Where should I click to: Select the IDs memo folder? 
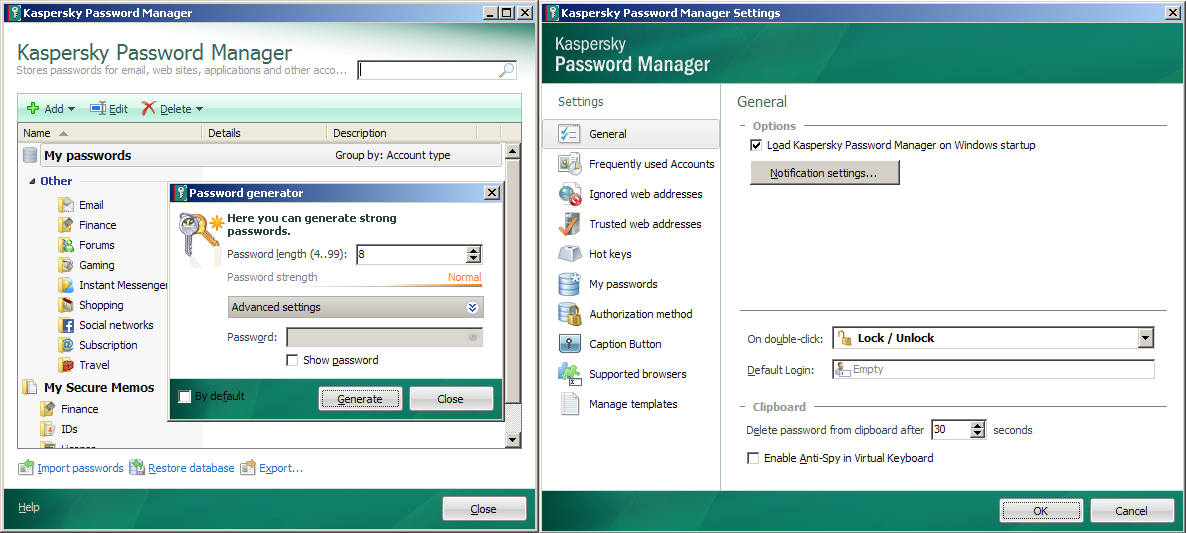(70, 429)
